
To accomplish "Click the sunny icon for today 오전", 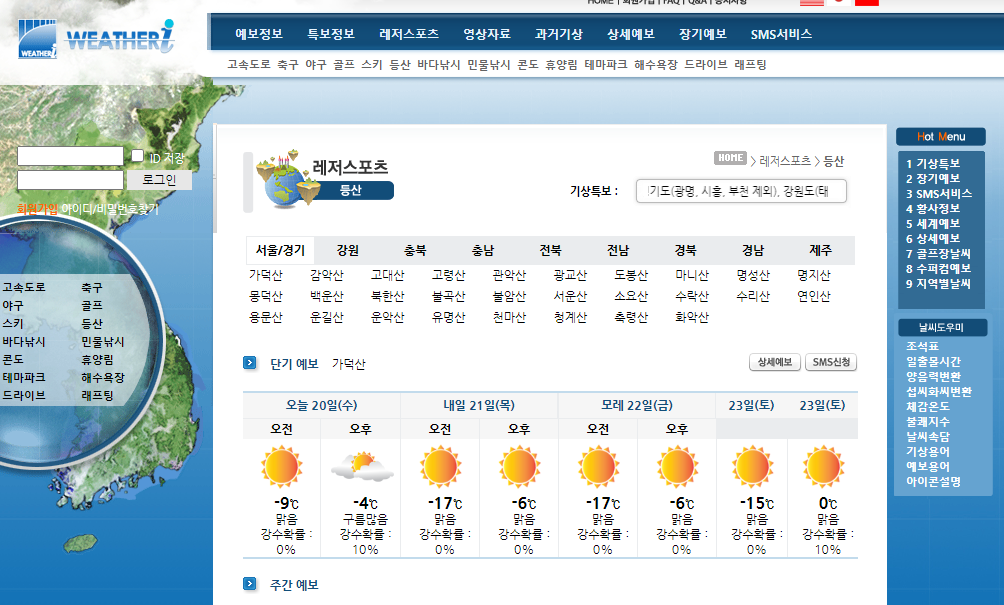I will click(282, 467).
